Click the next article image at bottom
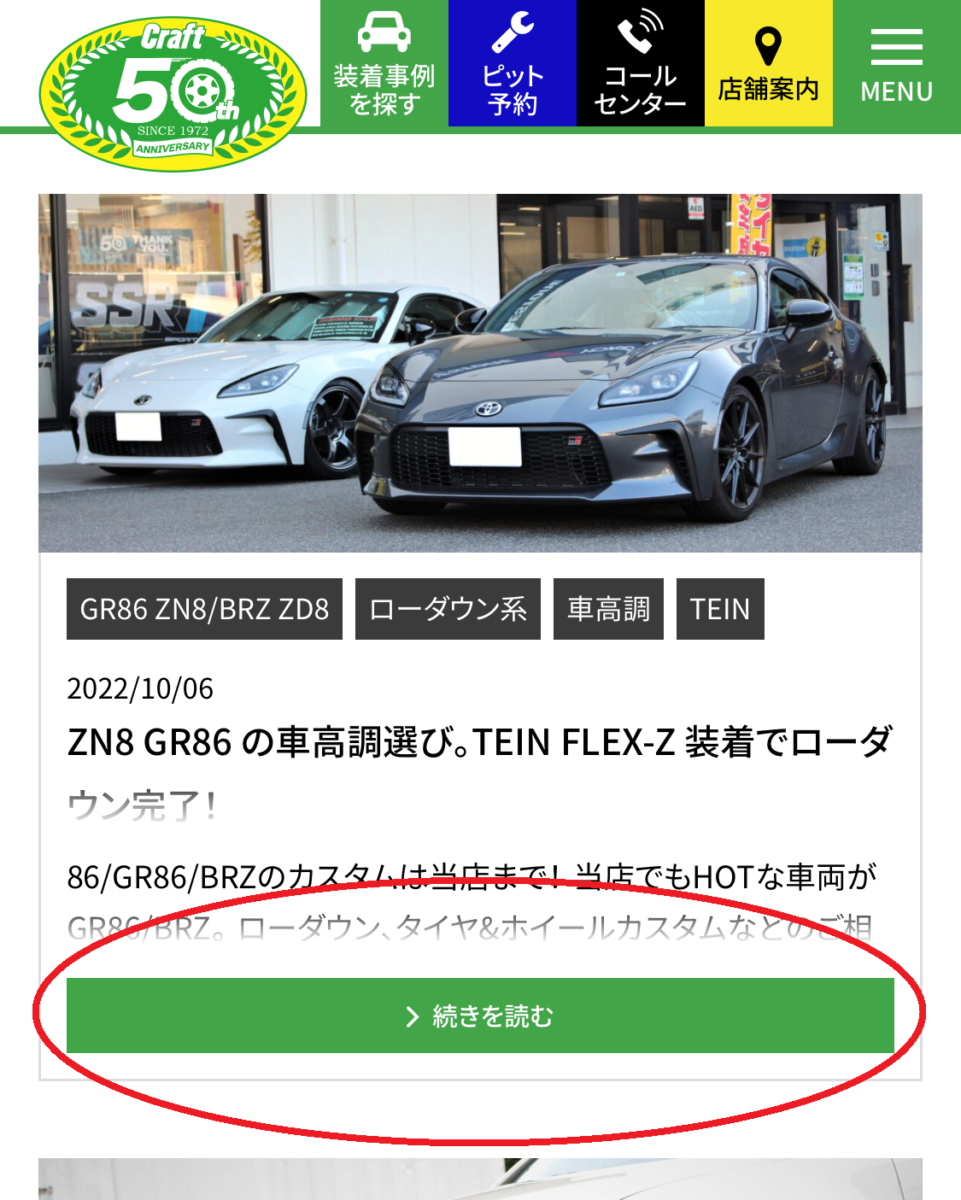 480,1180
